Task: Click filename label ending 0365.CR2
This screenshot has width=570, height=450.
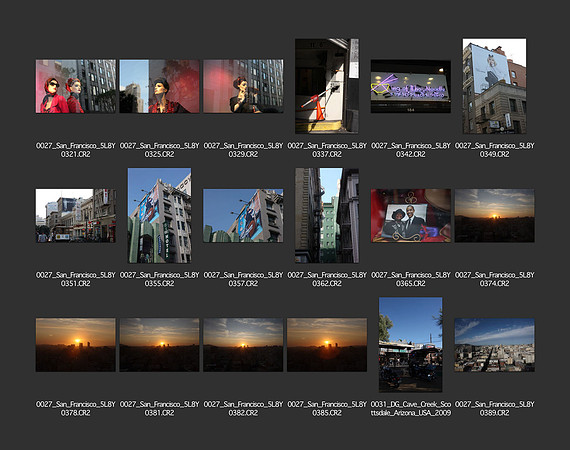Action: 411,279
